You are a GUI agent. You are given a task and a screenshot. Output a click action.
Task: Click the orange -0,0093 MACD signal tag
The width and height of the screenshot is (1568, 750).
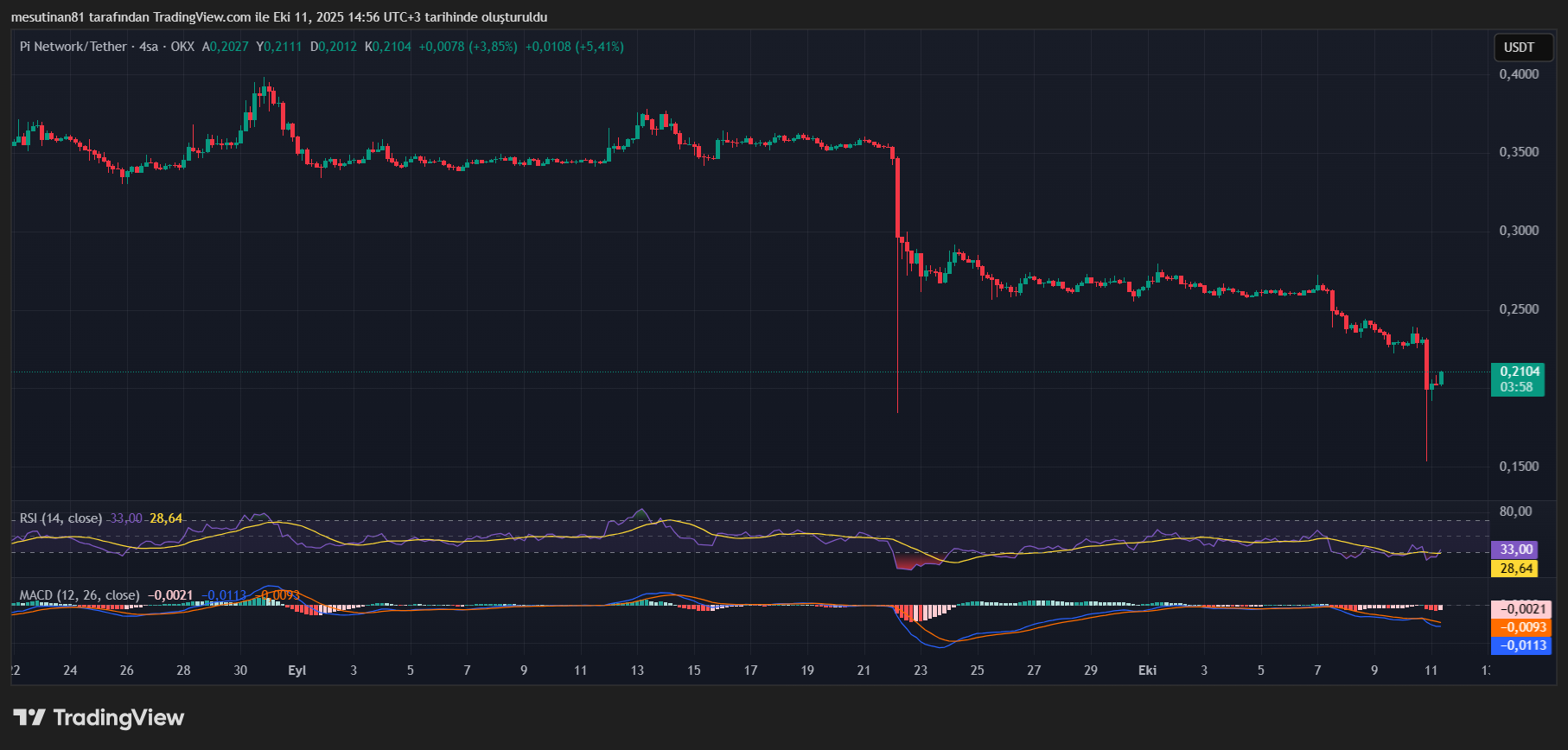coord(1520,627)
